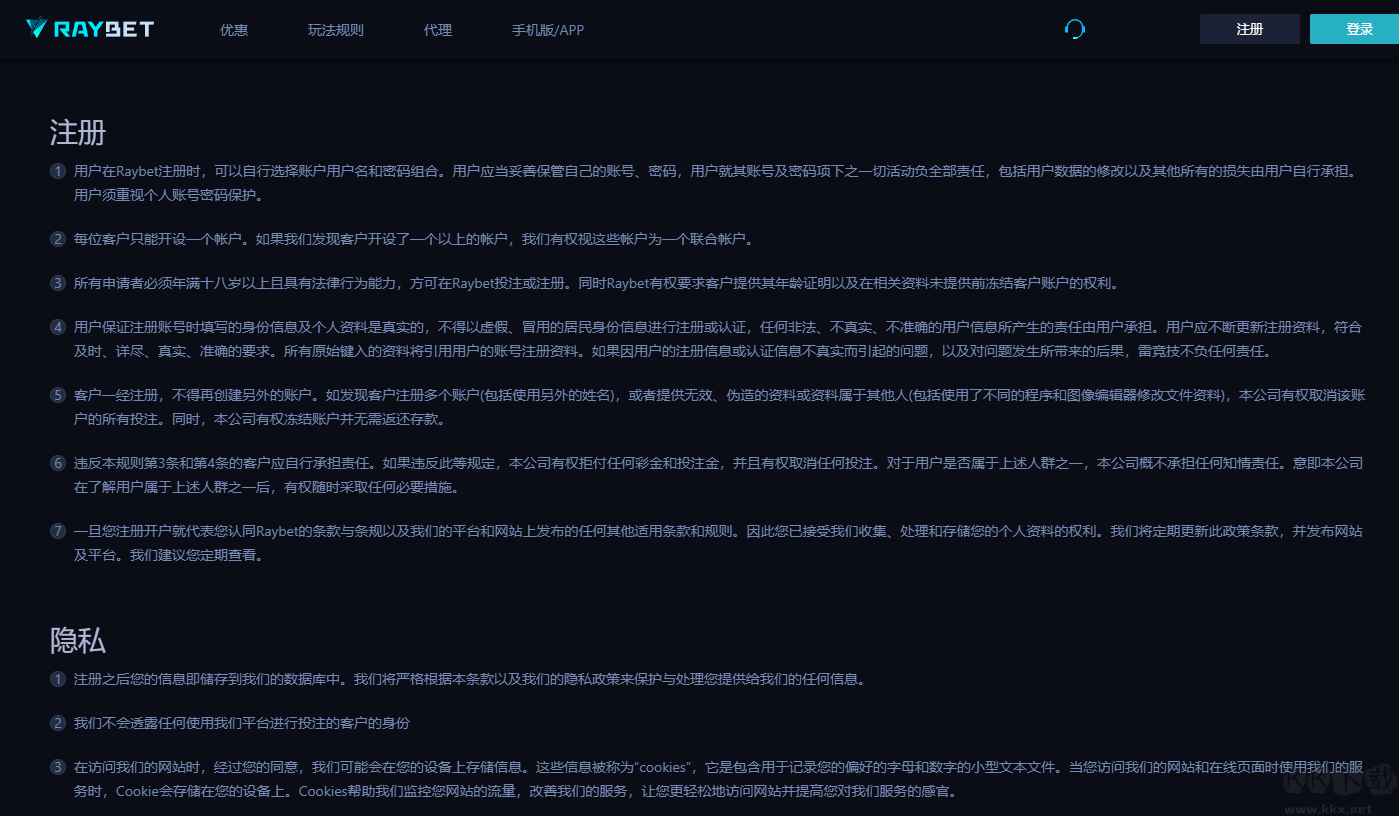Open the 玩法规则 menu item

335,30
